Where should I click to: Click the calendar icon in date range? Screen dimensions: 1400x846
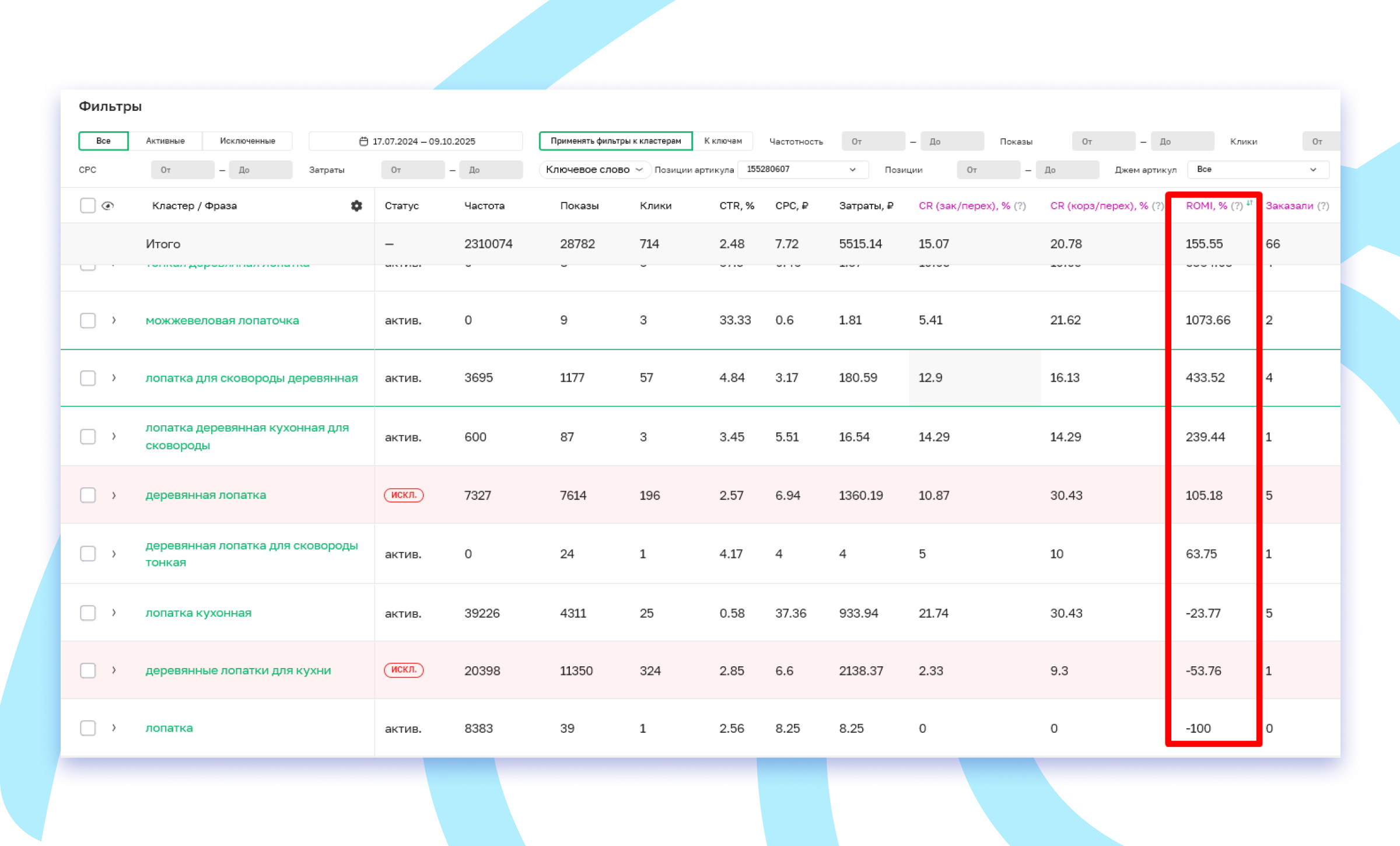[x=363, y=141]
